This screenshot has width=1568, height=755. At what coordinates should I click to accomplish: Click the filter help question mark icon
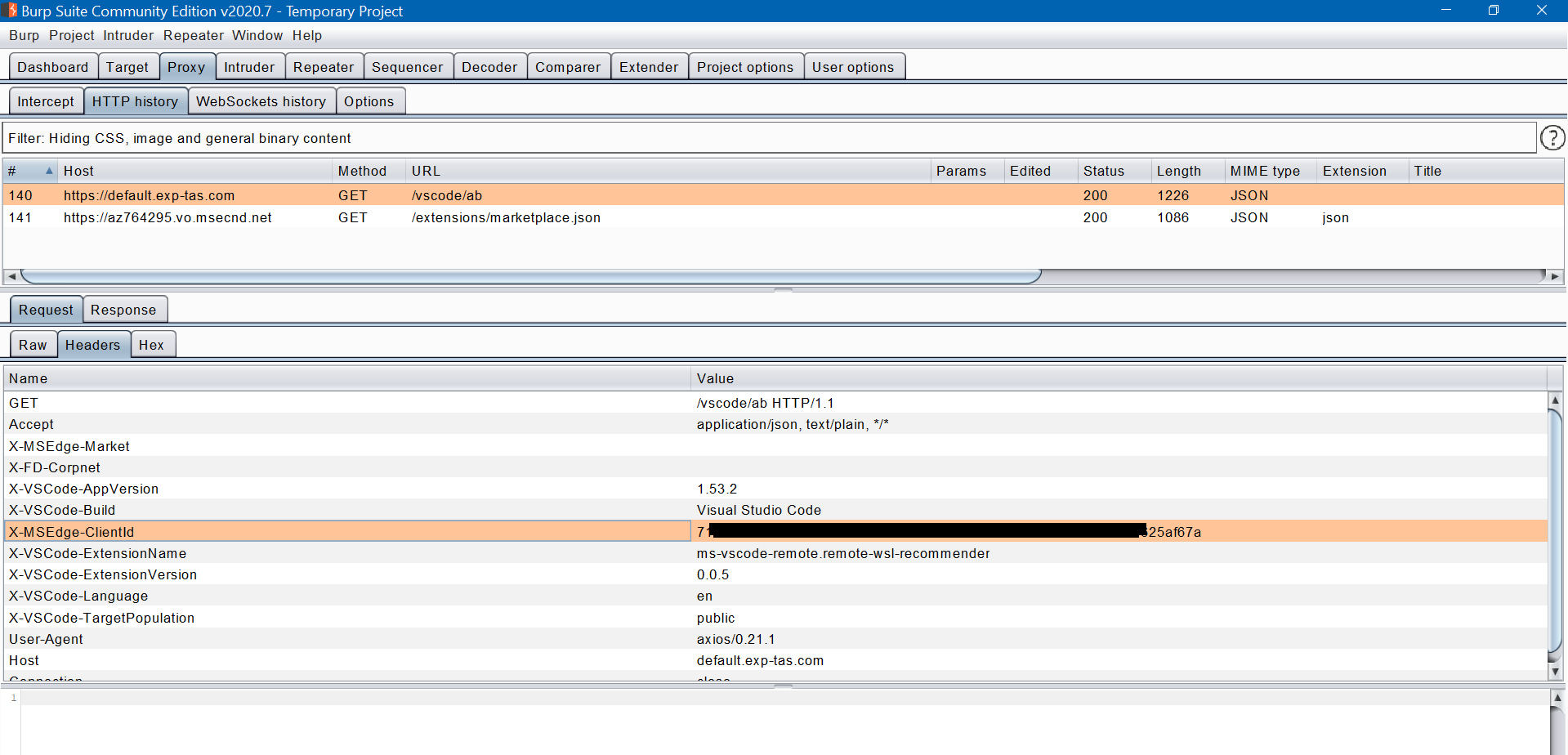click(x=1552, y=137)
